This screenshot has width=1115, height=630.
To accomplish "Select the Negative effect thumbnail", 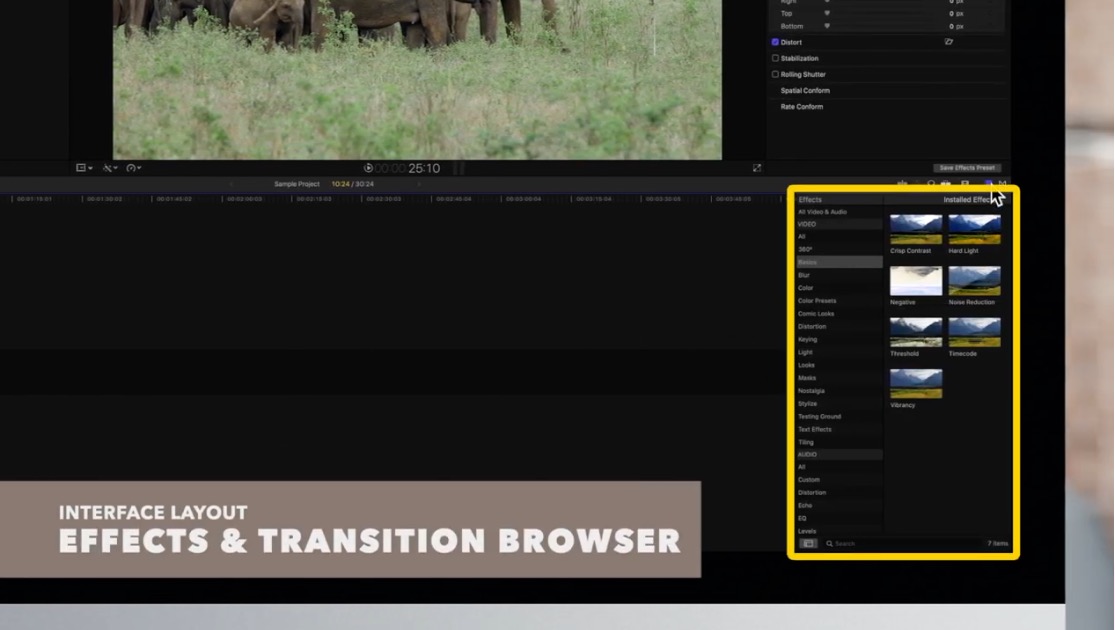I will (916, 281).
